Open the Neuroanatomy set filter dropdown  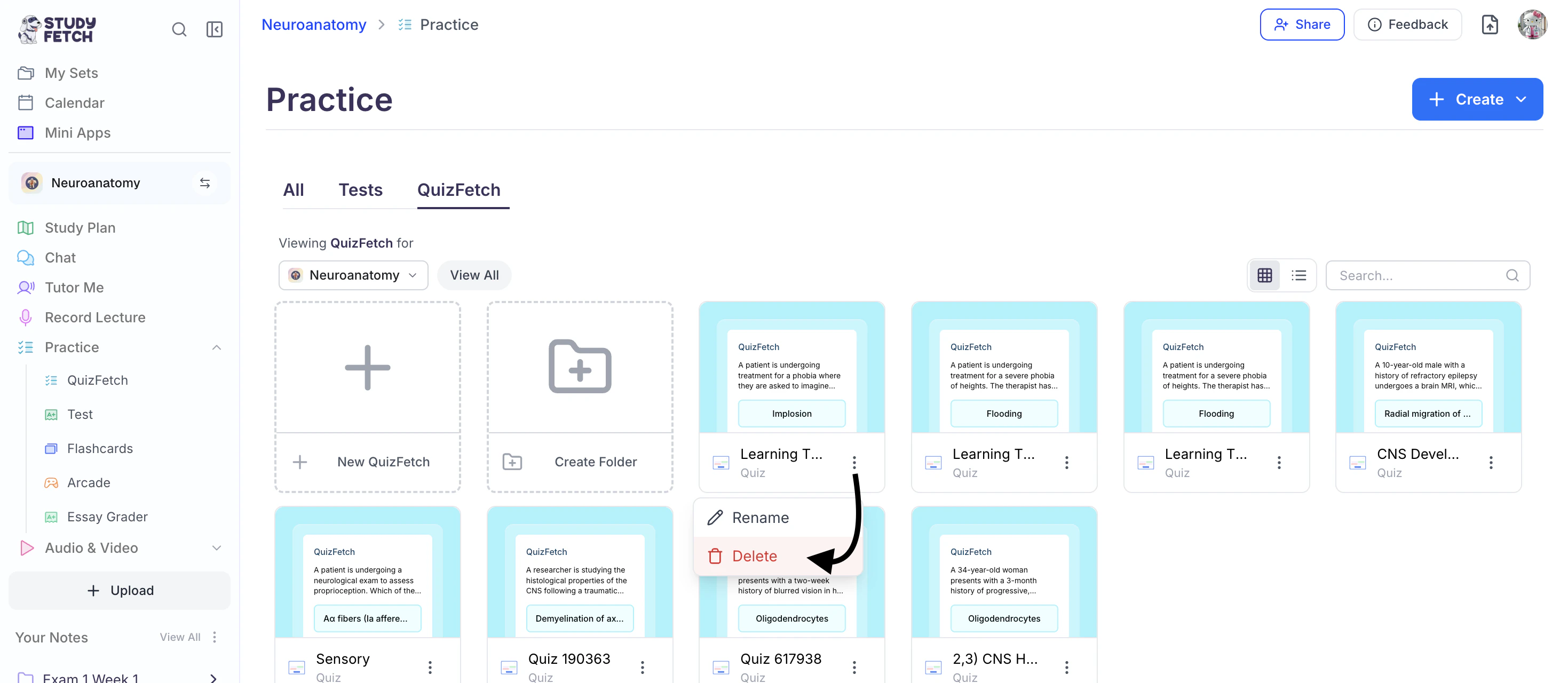tap(354, 275)
